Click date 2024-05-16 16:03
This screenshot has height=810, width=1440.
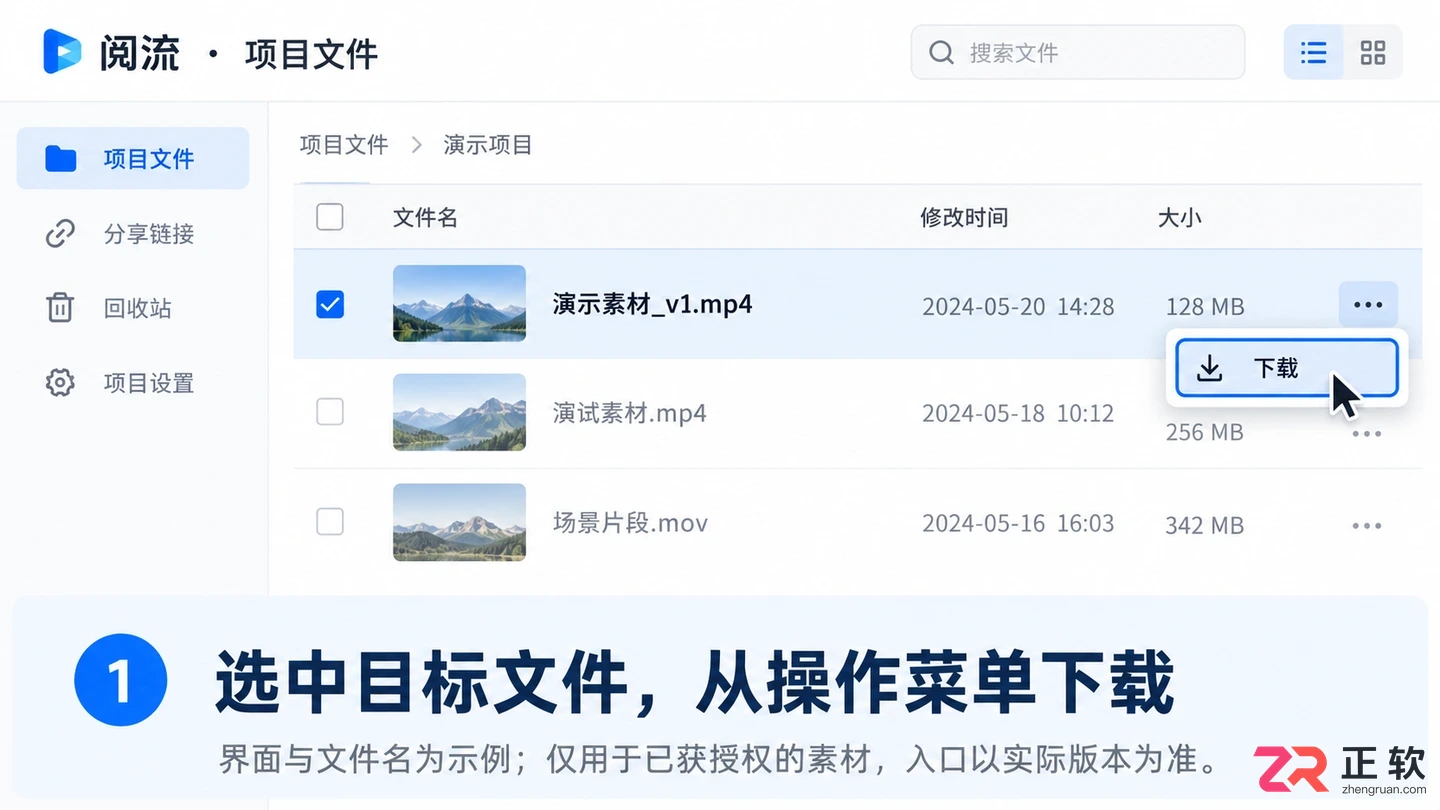[1018, 523]
